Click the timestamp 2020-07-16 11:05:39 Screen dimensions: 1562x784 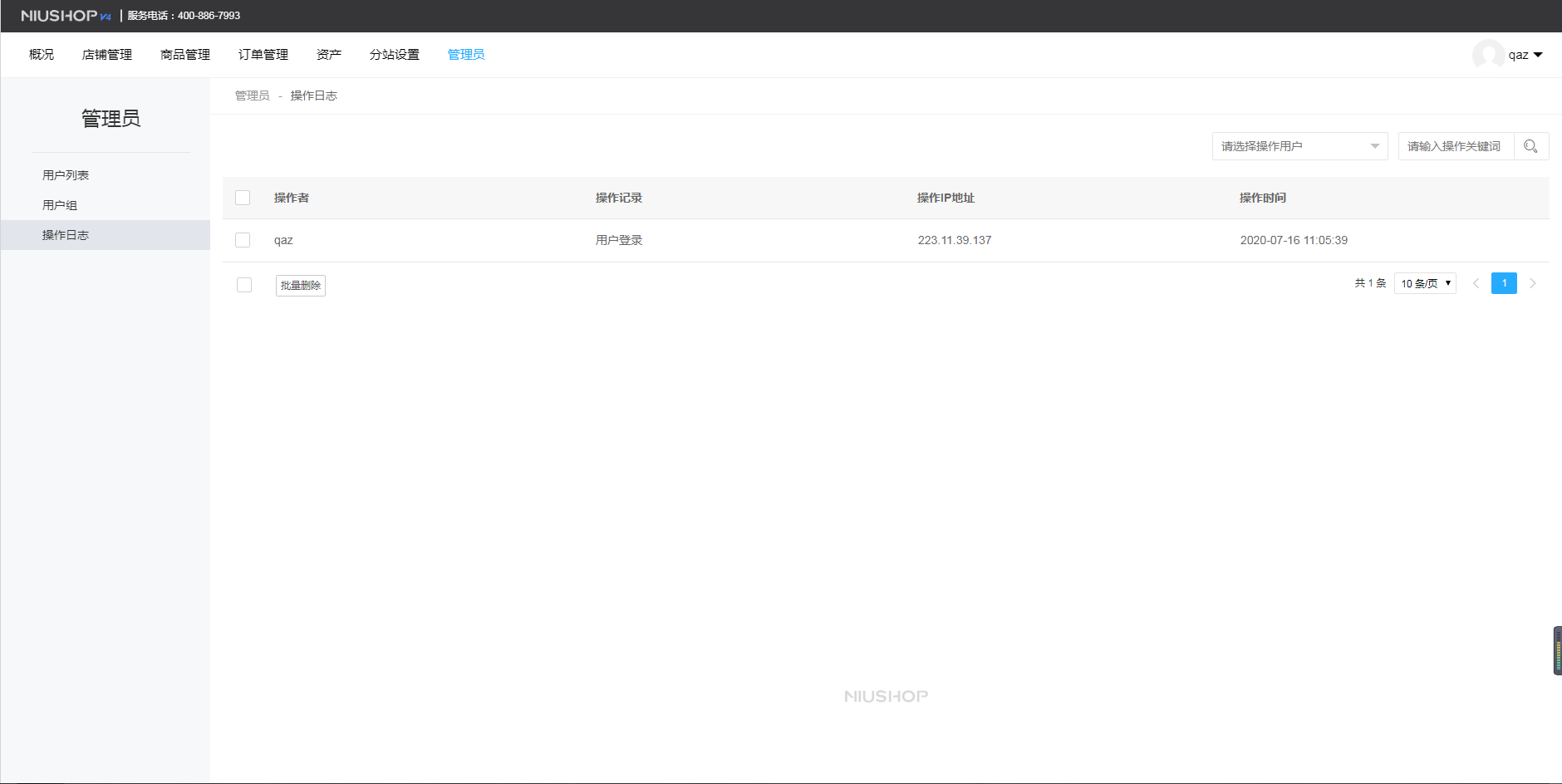coord(1294,240)
